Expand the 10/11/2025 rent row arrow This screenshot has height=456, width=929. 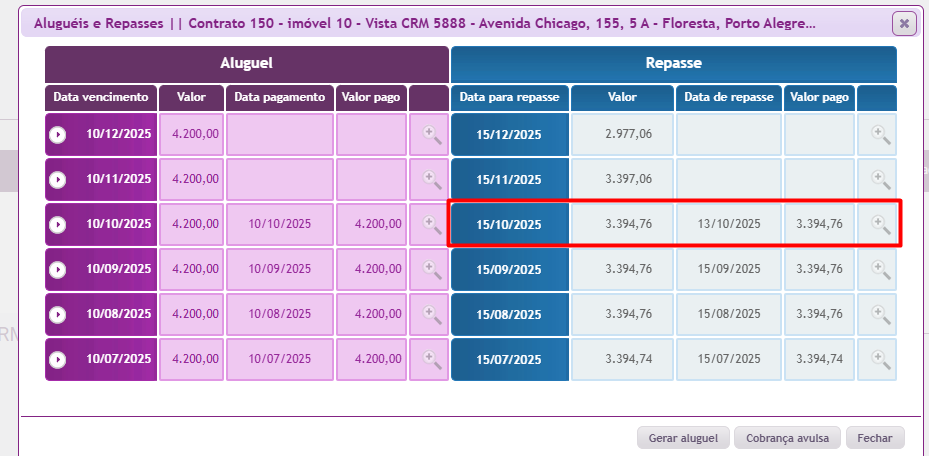pyautogui.click(x=58, y=180)
